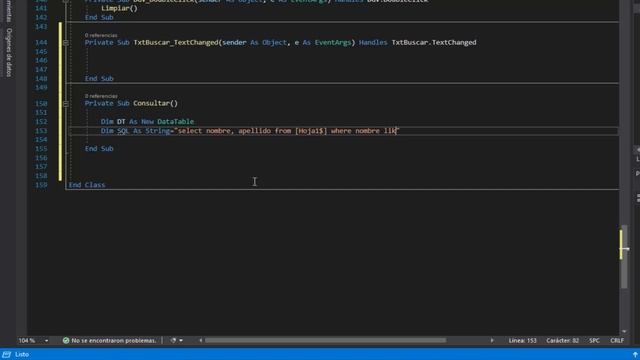
Task: Click the up-arrow icon in status bar
Action: pyautogui.click(x=635, y=355)
